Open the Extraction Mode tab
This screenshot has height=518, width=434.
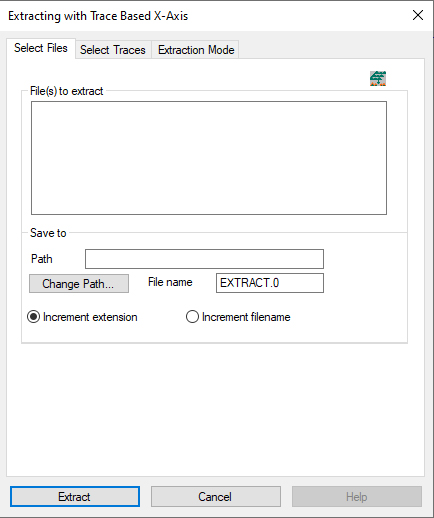point(196,50)
